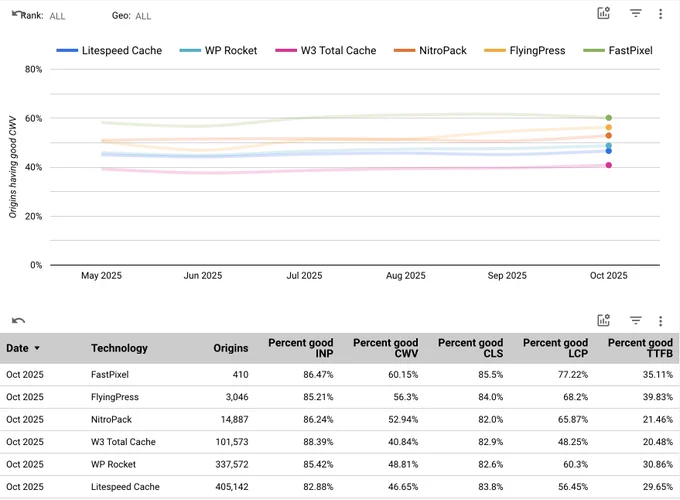Click the origins value 405,142

point(232,487)
